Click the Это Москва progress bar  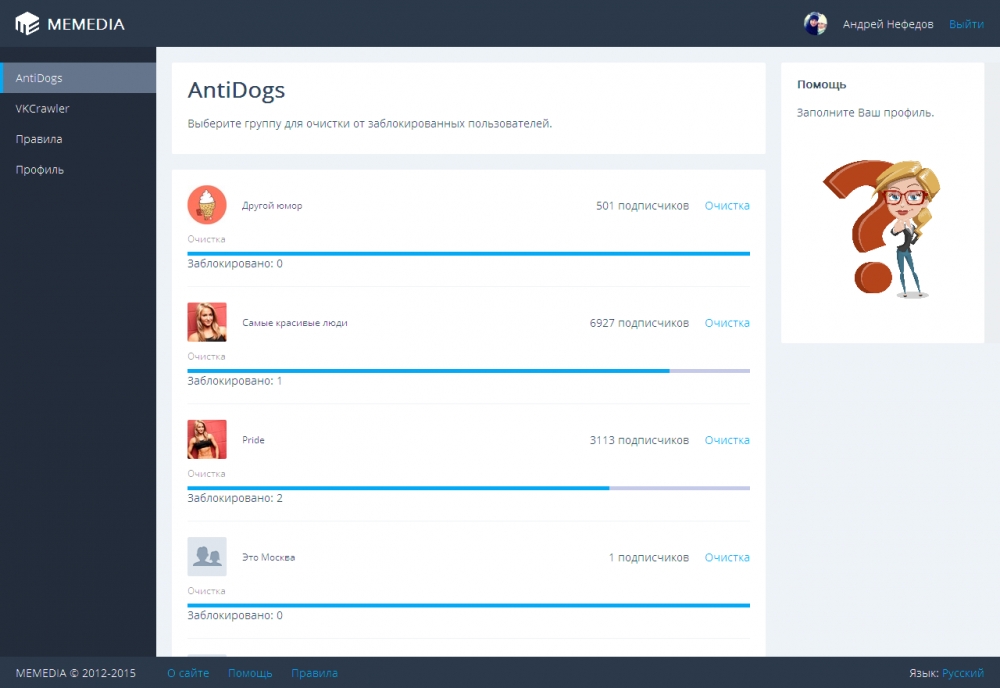point(469,606)
